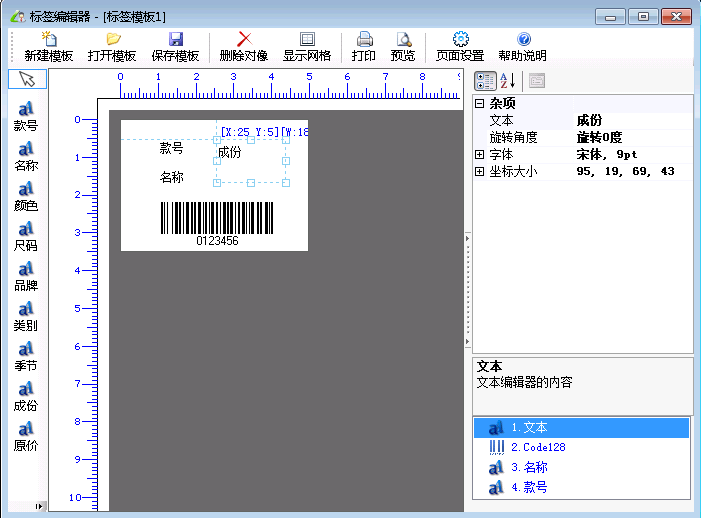Click the 打印 printer icon
701x518 pixels.
[x=364, y=46]
